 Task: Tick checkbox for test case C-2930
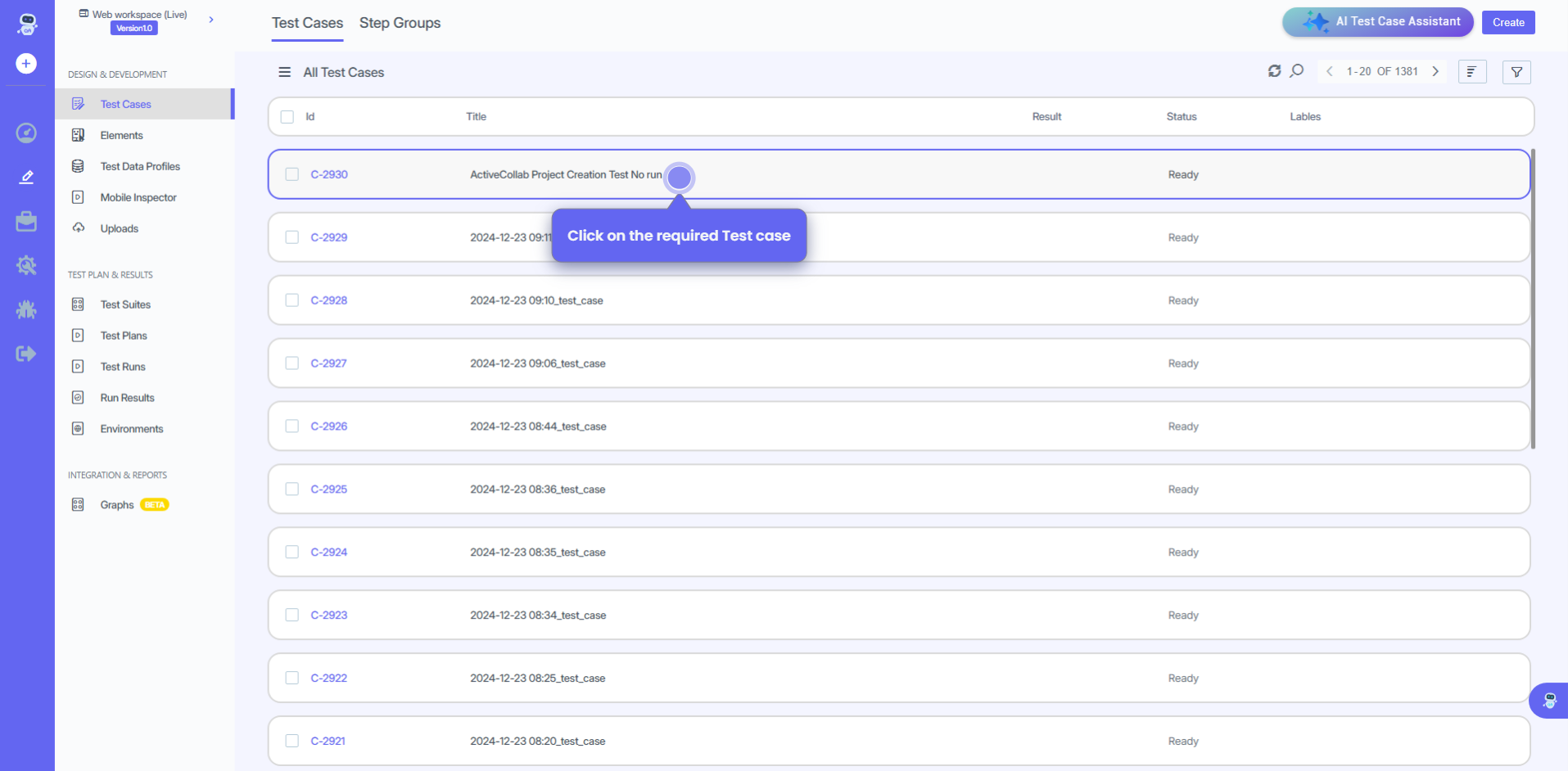(292, 174)
